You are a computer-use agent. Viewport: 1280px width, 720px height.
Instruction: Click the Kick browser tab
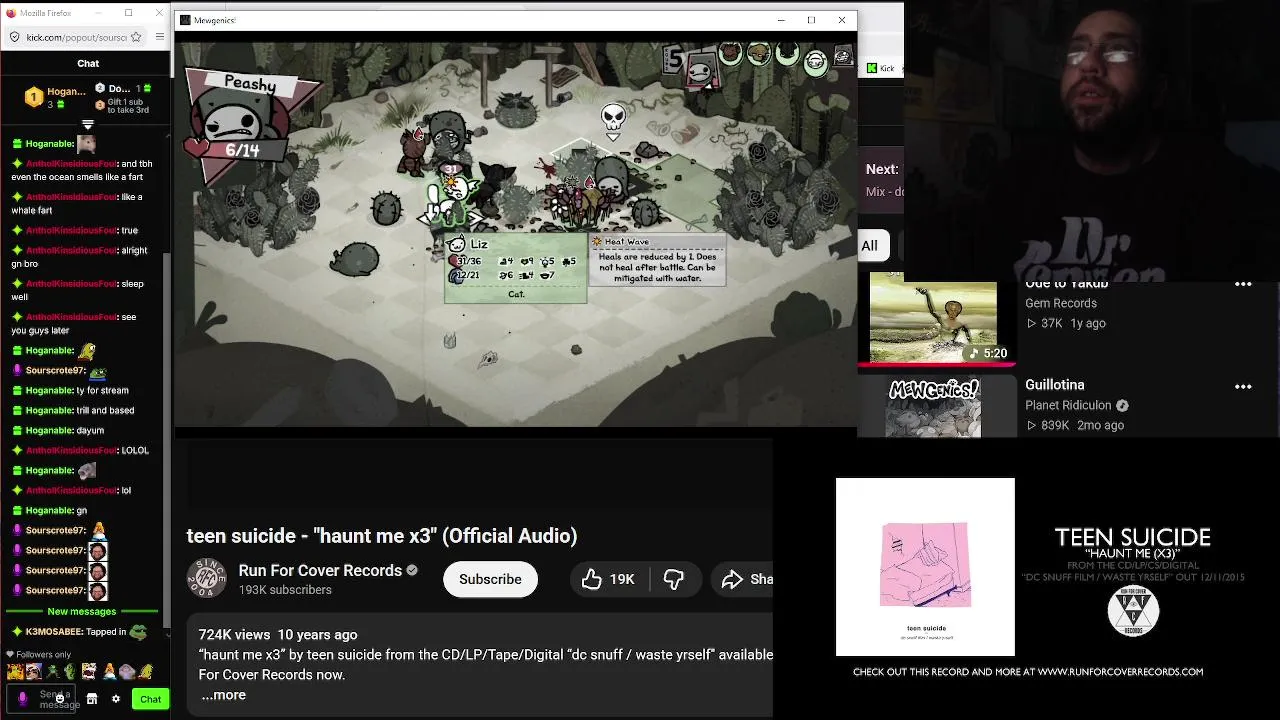pos(881,68)
